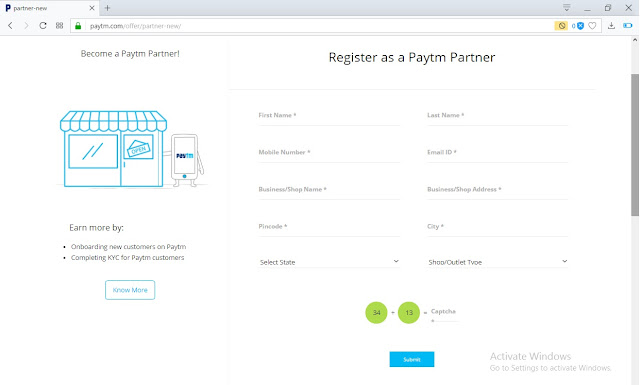View site security padlock info
The height and width of the screenshot is (385, 640).
[78, 26]
